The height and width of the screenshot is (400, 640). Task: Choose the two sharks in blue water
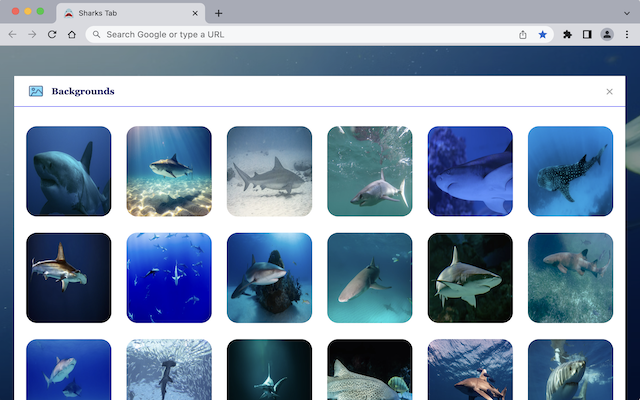point(69,370)
